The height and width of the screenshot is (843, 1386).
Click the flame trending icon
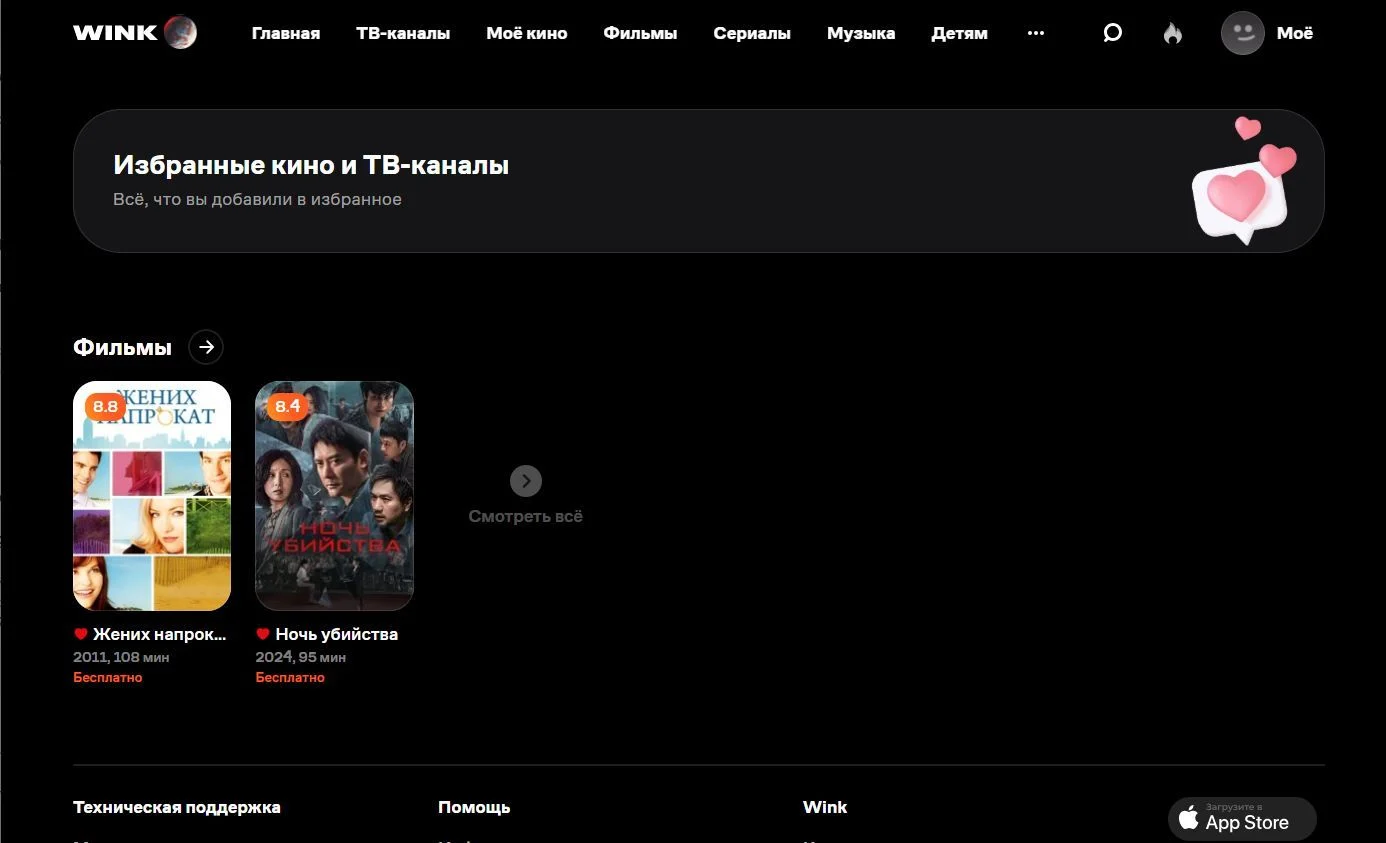tap(1173, 33)
